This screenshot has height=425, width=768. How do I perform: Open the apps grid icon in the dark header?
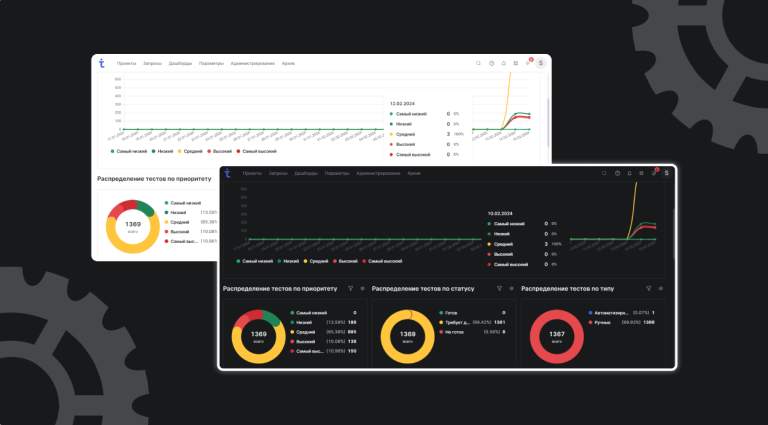[x=641, y=173]
